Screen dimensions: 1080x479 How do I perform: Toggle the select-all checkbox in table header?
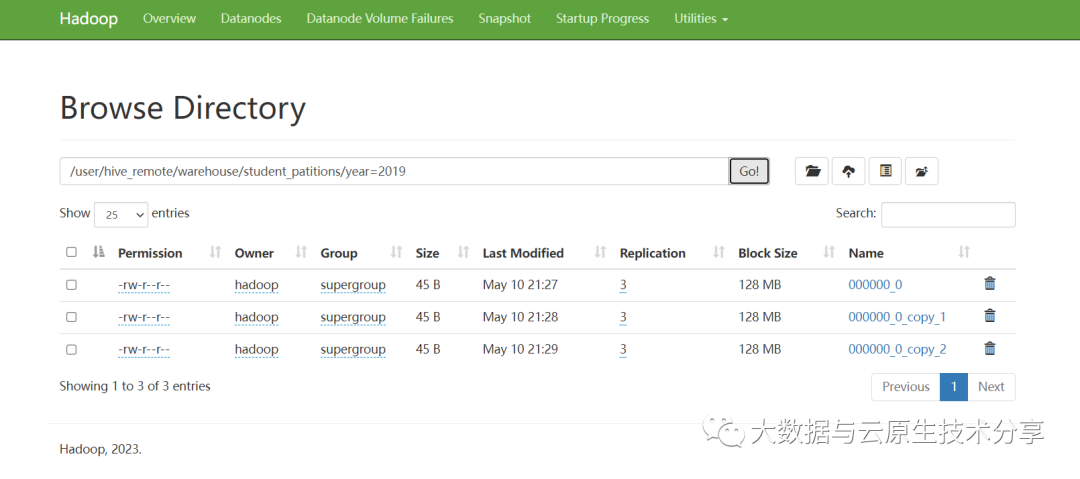coord(71,253)
